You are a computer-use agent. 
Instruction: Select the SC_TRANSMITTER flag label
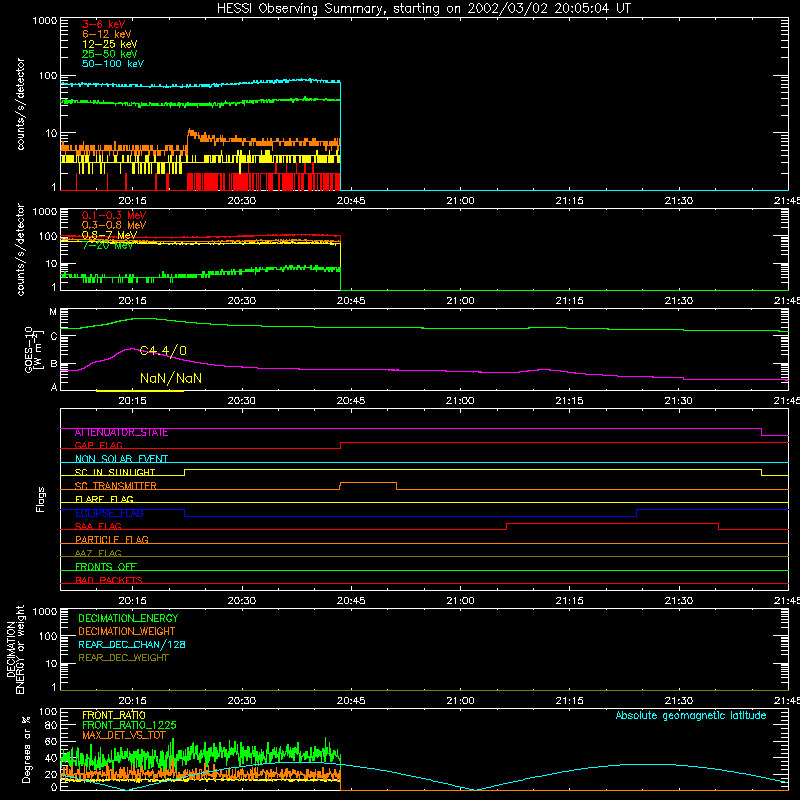[116, 486]
